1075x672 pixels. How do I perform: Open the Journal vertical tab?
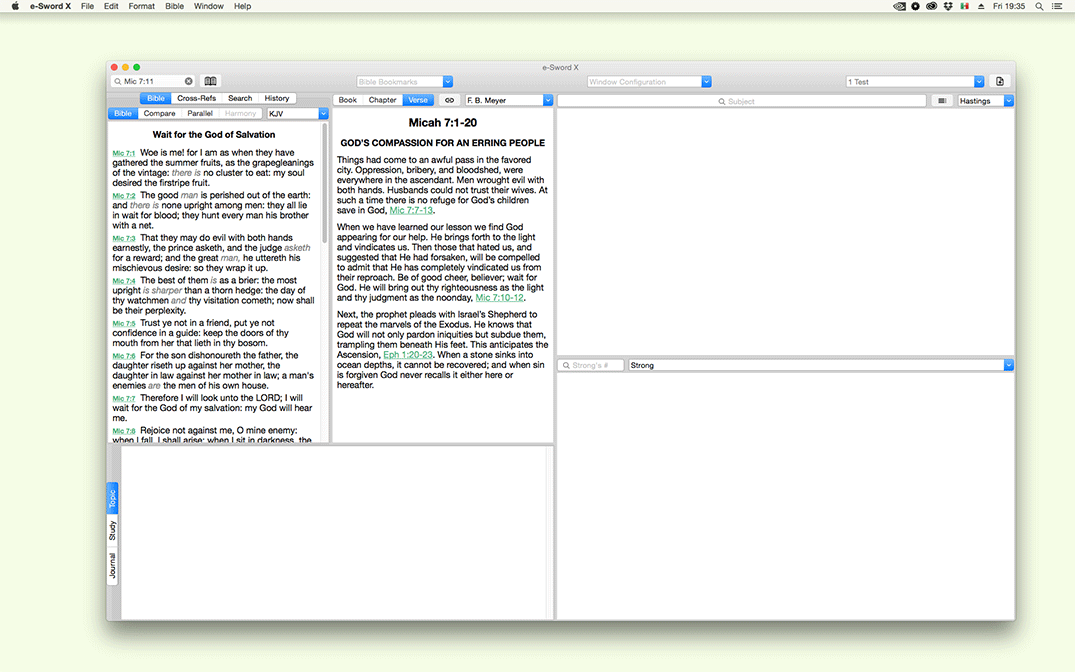112,566
